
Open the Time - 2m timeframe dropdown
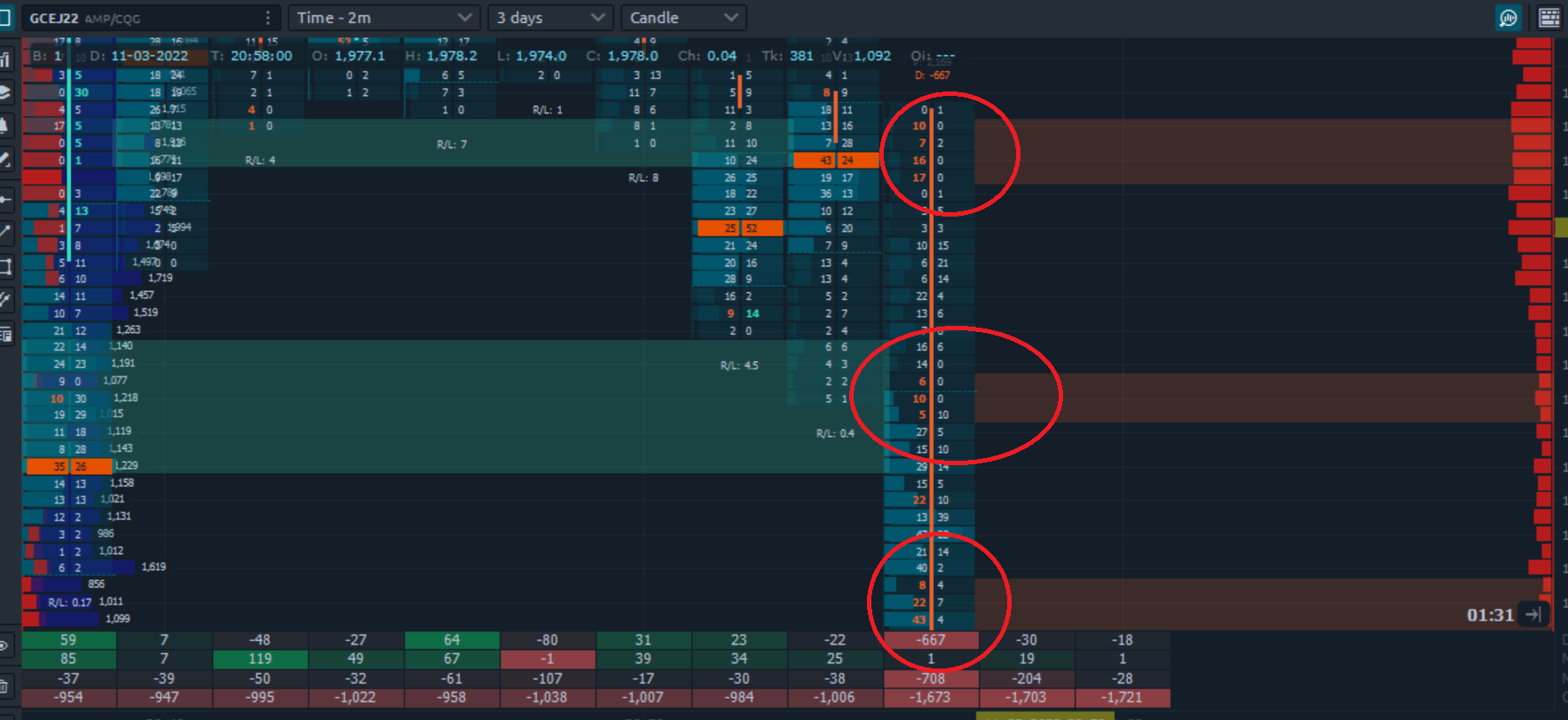(x=384, y=18)
